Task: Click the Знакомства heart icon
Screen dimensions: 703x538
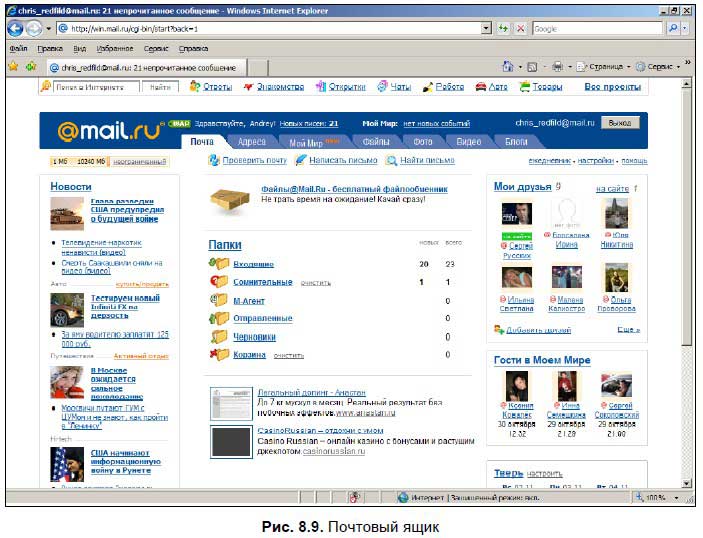Action: click(248, 87)
